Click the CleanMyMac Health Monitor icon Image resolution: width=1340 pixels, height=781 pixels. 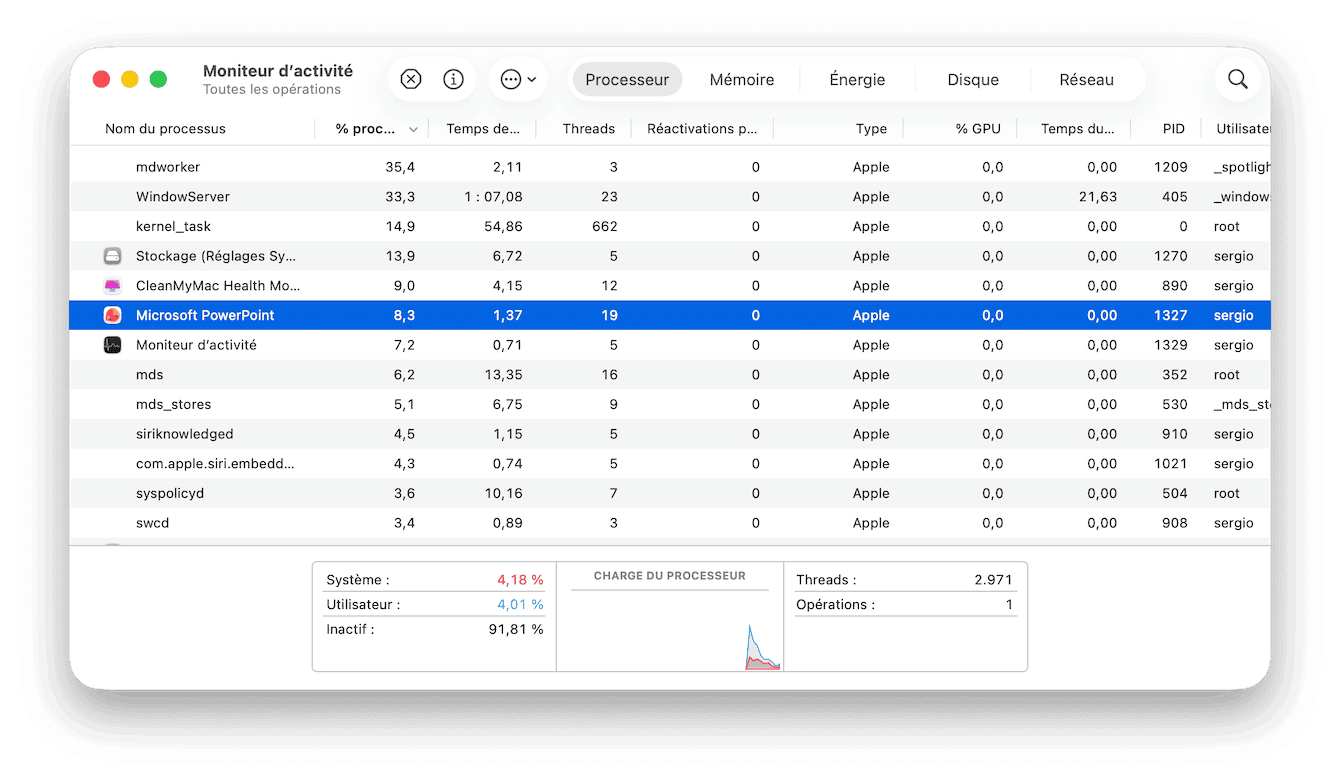[x=112, y=286]
